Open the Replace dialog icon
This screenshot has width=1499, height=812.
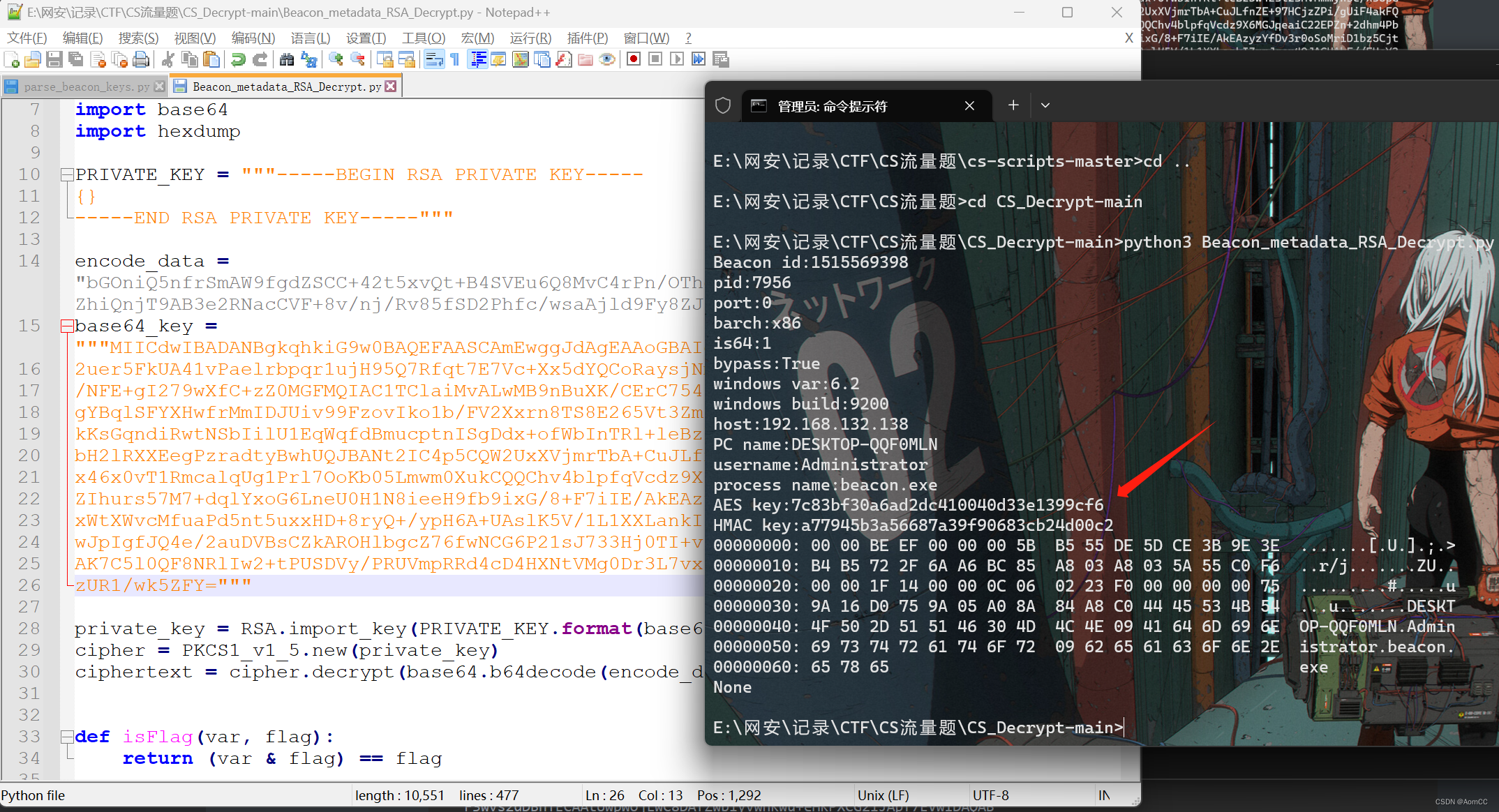pyautogui.click(x=308, y=60)
